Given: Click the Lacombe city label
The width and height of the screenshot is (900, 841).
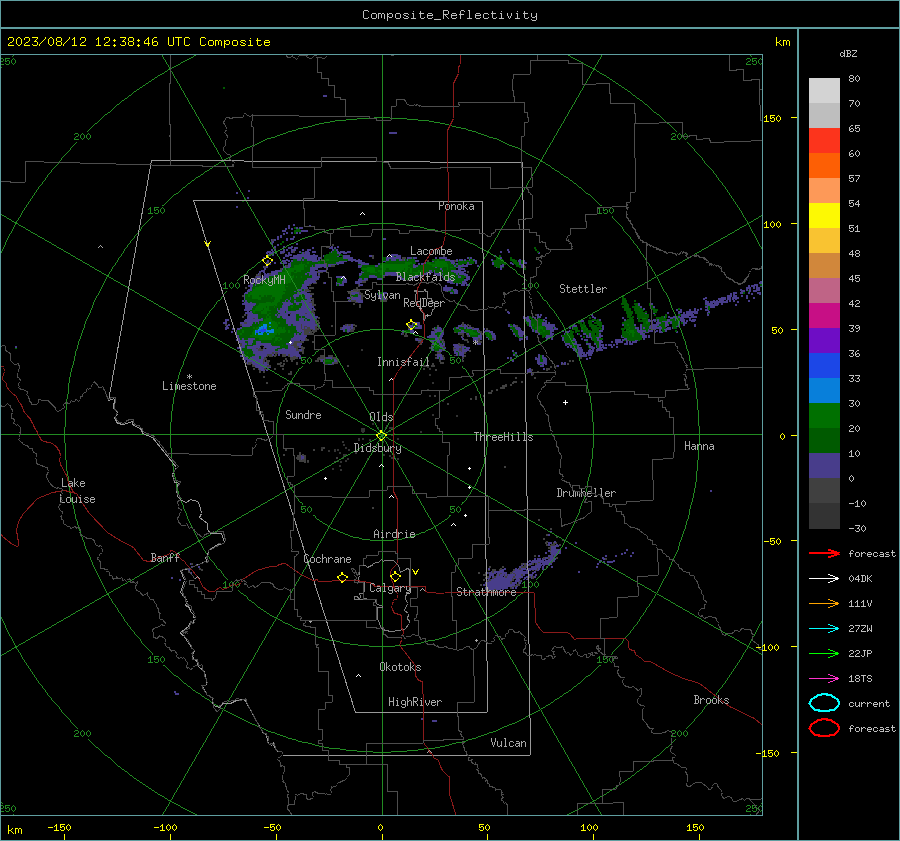Looking at the screenshot, I should click(431, 251).
